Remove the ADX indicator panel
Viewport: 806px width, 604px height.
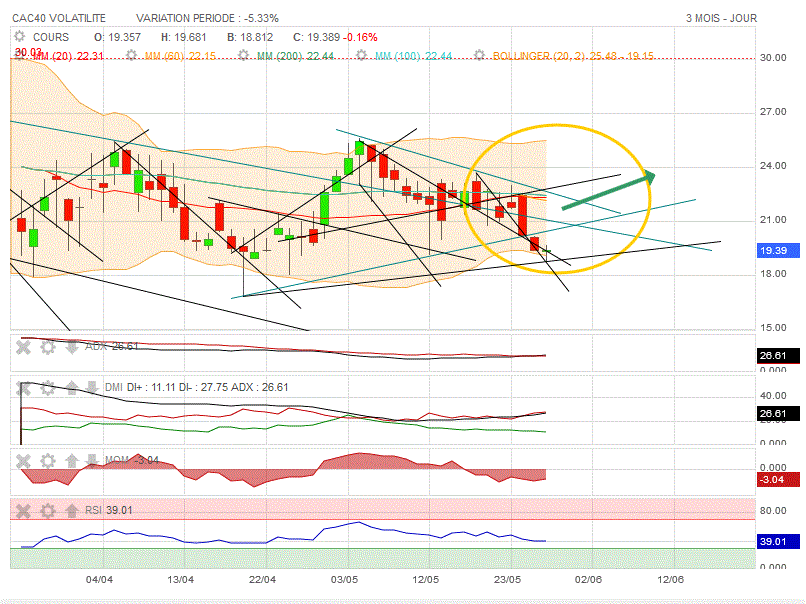(23, 347)
